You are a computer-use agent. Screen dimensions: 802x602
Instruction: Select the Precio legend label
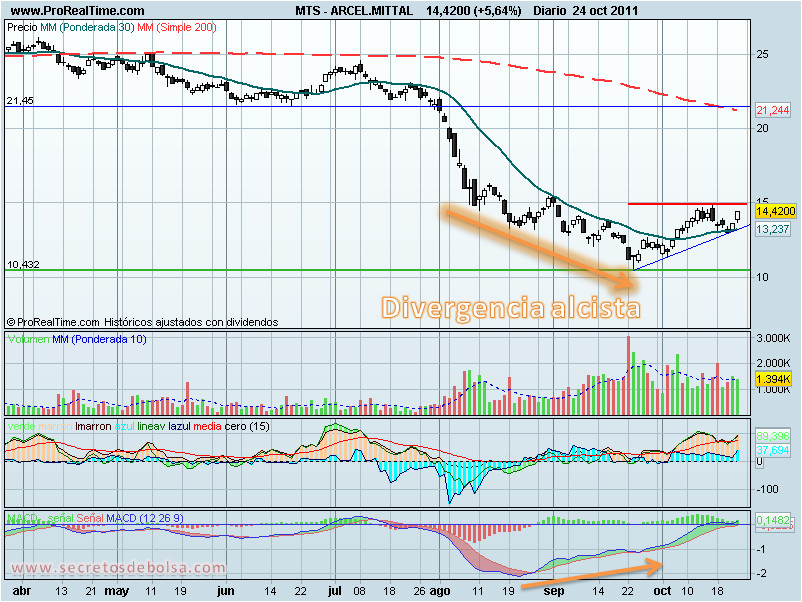(22, 27)
